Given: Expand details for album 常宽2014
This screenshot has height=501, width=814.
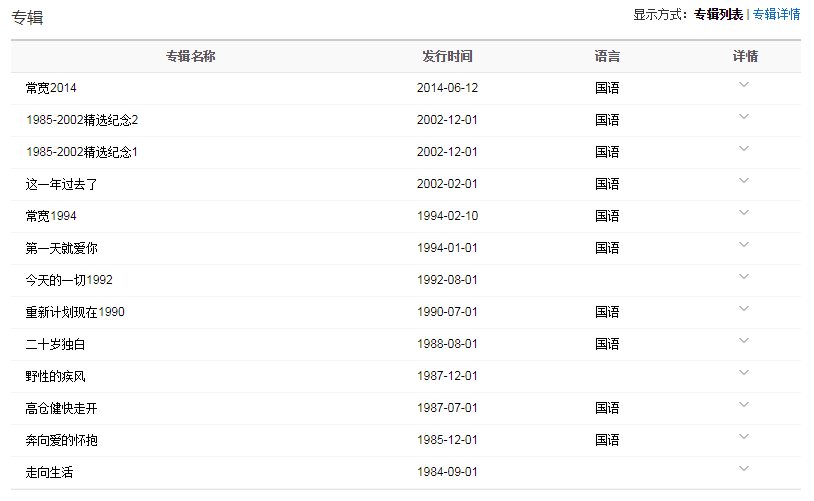Looking at the screenshot, I should tap(744, 85).
